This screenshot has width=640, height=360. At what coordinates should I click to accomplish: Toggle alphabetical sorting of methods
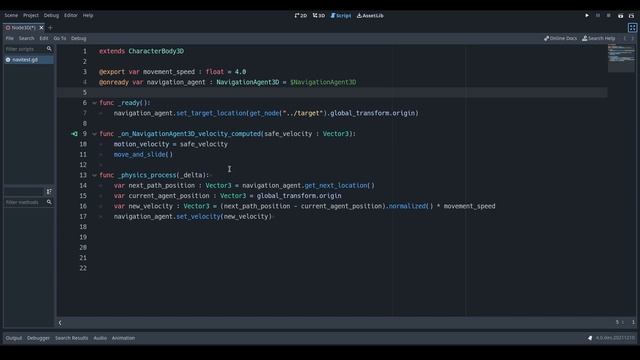tap(49, 191)
